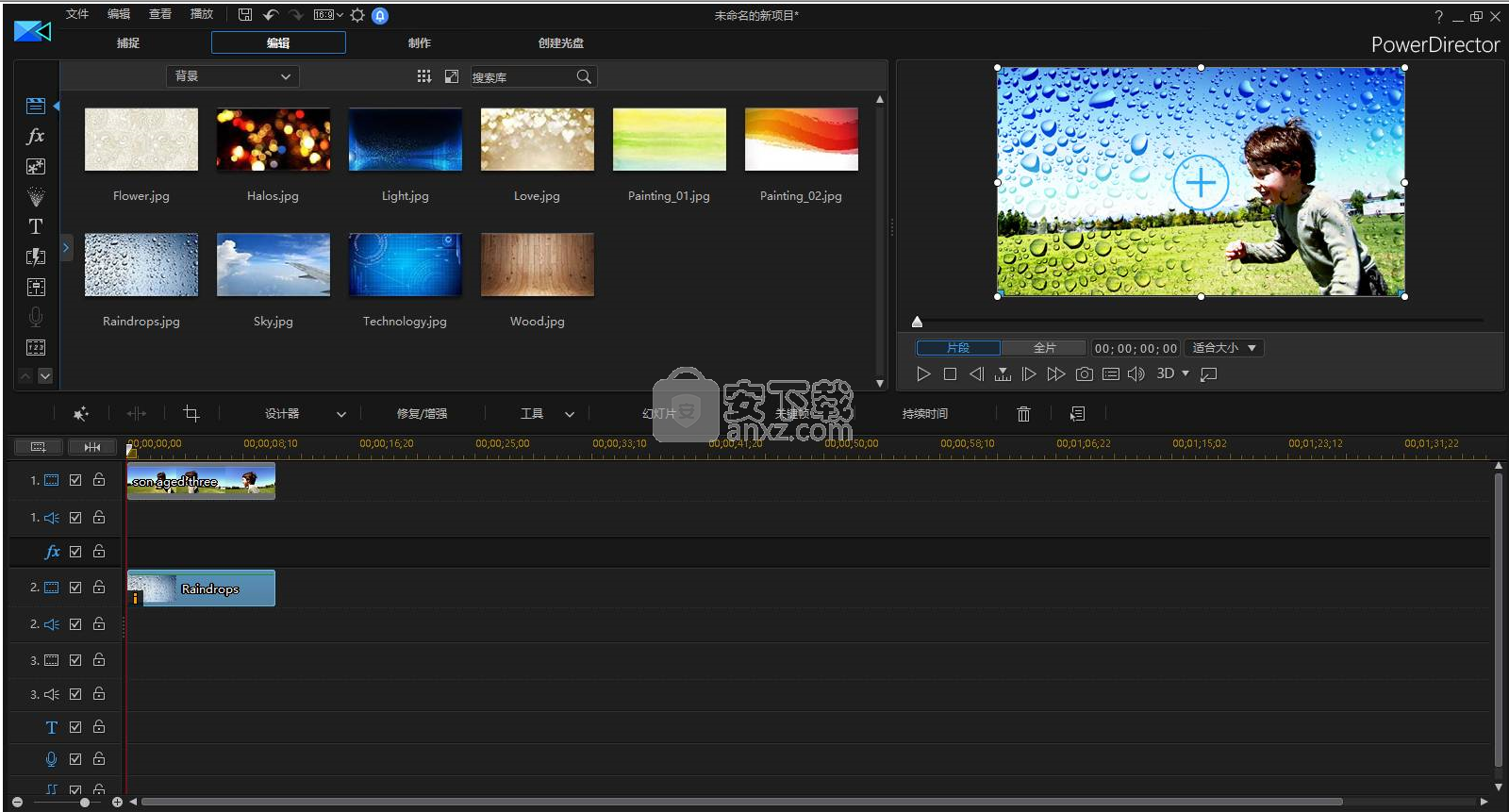Click the Undo arrow icon
The image size is (1509, 812).
[271, 15]
